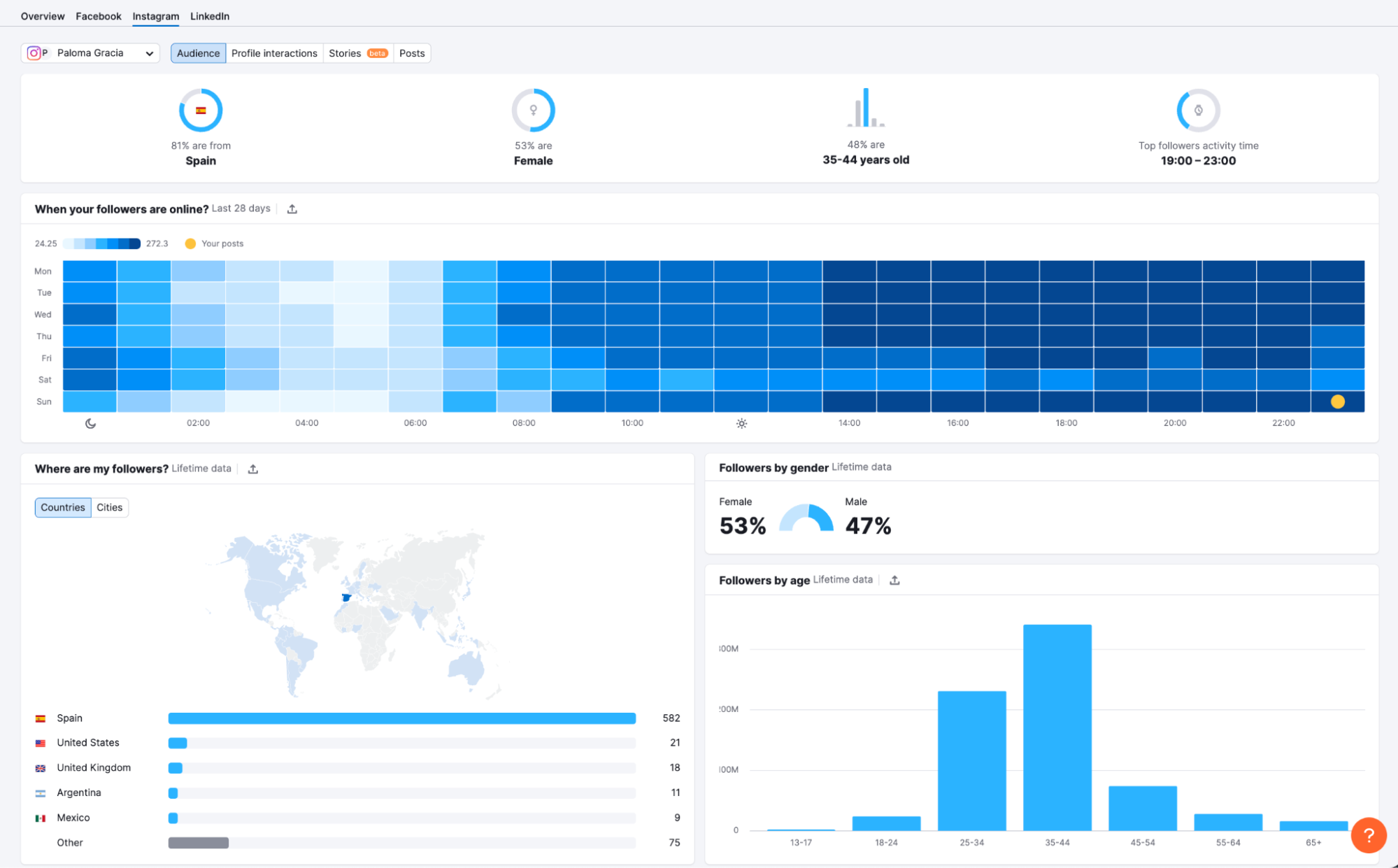Click the orange help question mark button
Screen dimensions: 1398x868
[x=1369, y=835]
